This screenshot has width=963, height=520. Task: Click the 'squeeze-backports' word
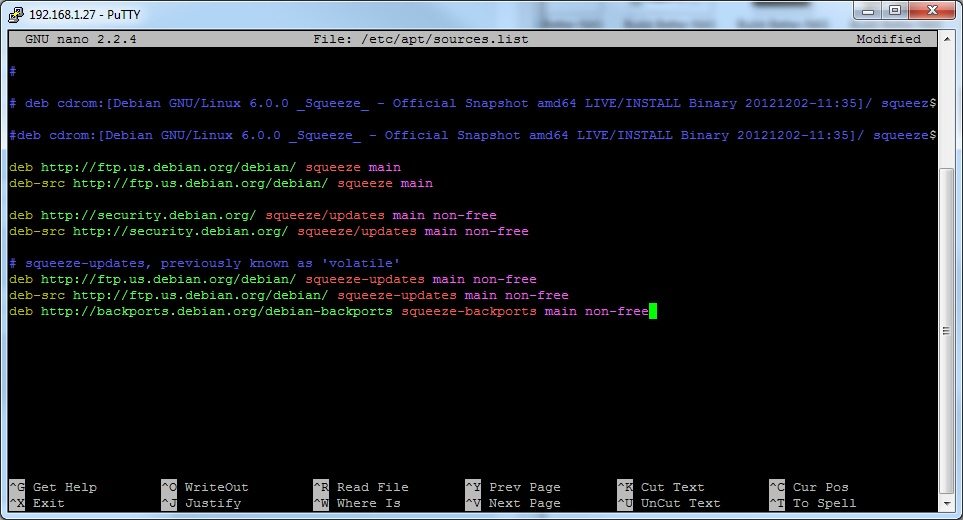point(469,311)
